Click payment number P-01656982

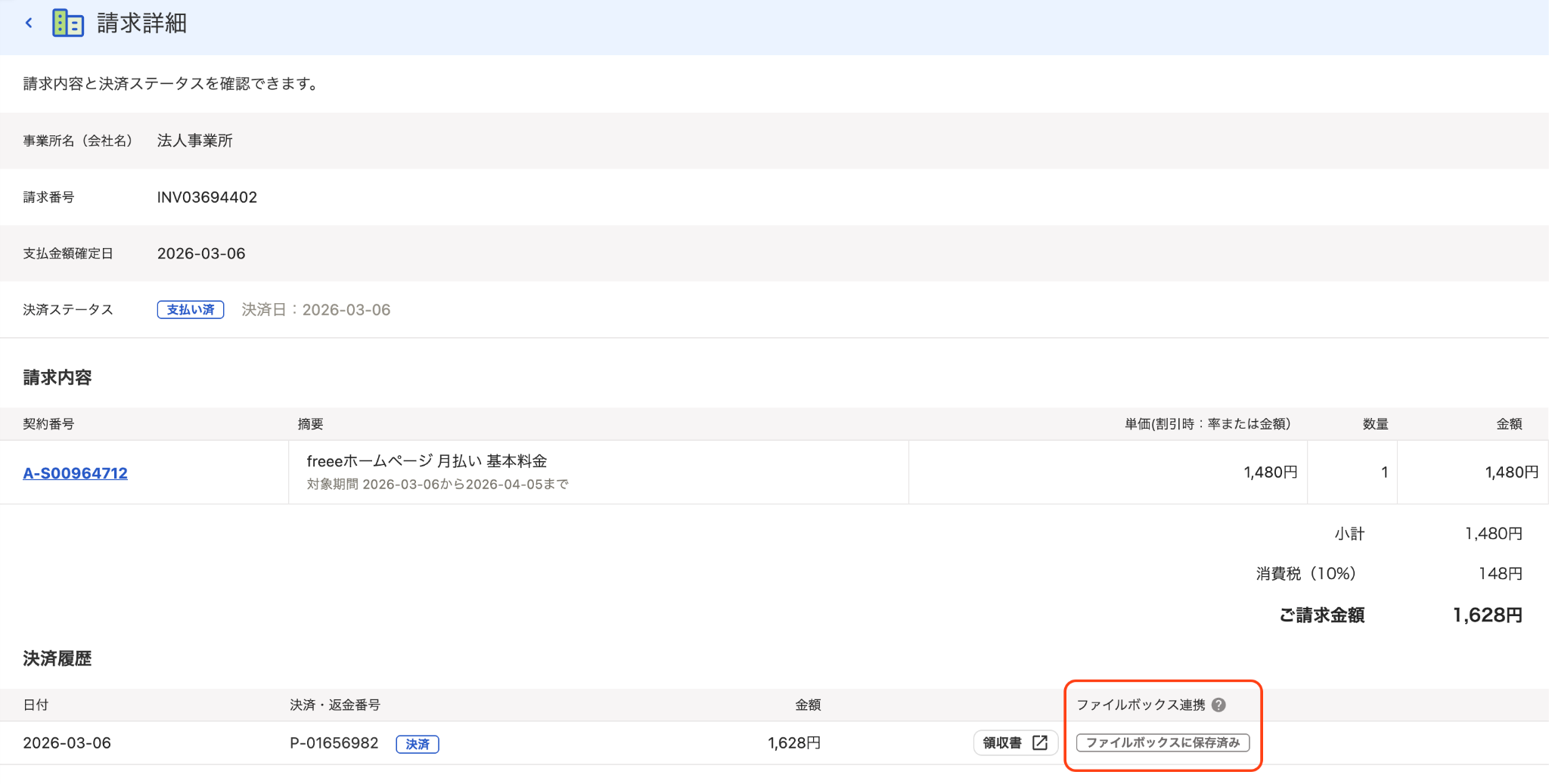(x=334, y=743)
